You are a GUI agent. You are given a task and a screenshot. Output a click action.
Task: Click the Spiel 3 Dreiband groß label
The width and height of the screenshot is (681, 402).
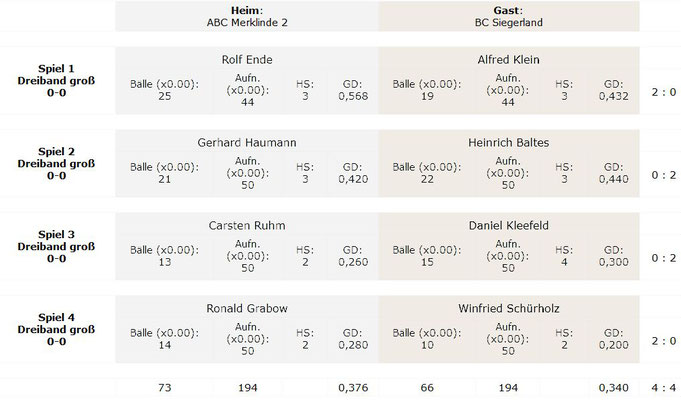(56, 246)
